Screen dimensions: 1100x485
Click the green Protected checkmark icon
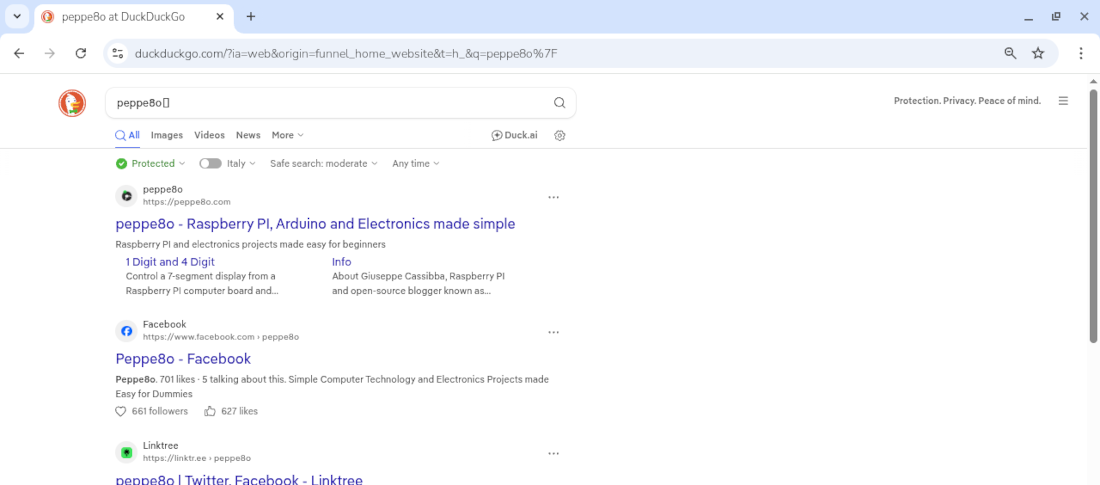tap(121, 164)
